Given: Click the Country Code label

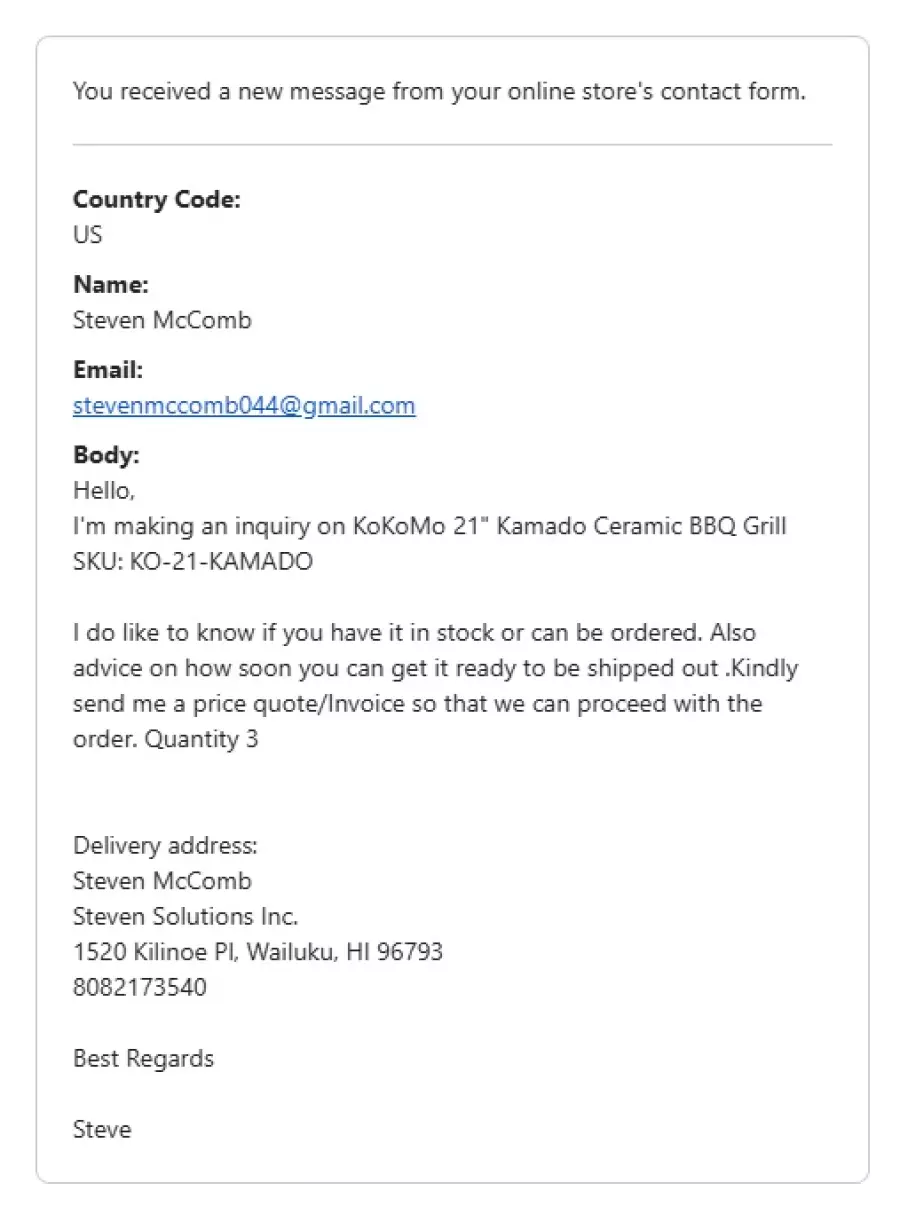Looking at the screenshot, I should point(157,200).
